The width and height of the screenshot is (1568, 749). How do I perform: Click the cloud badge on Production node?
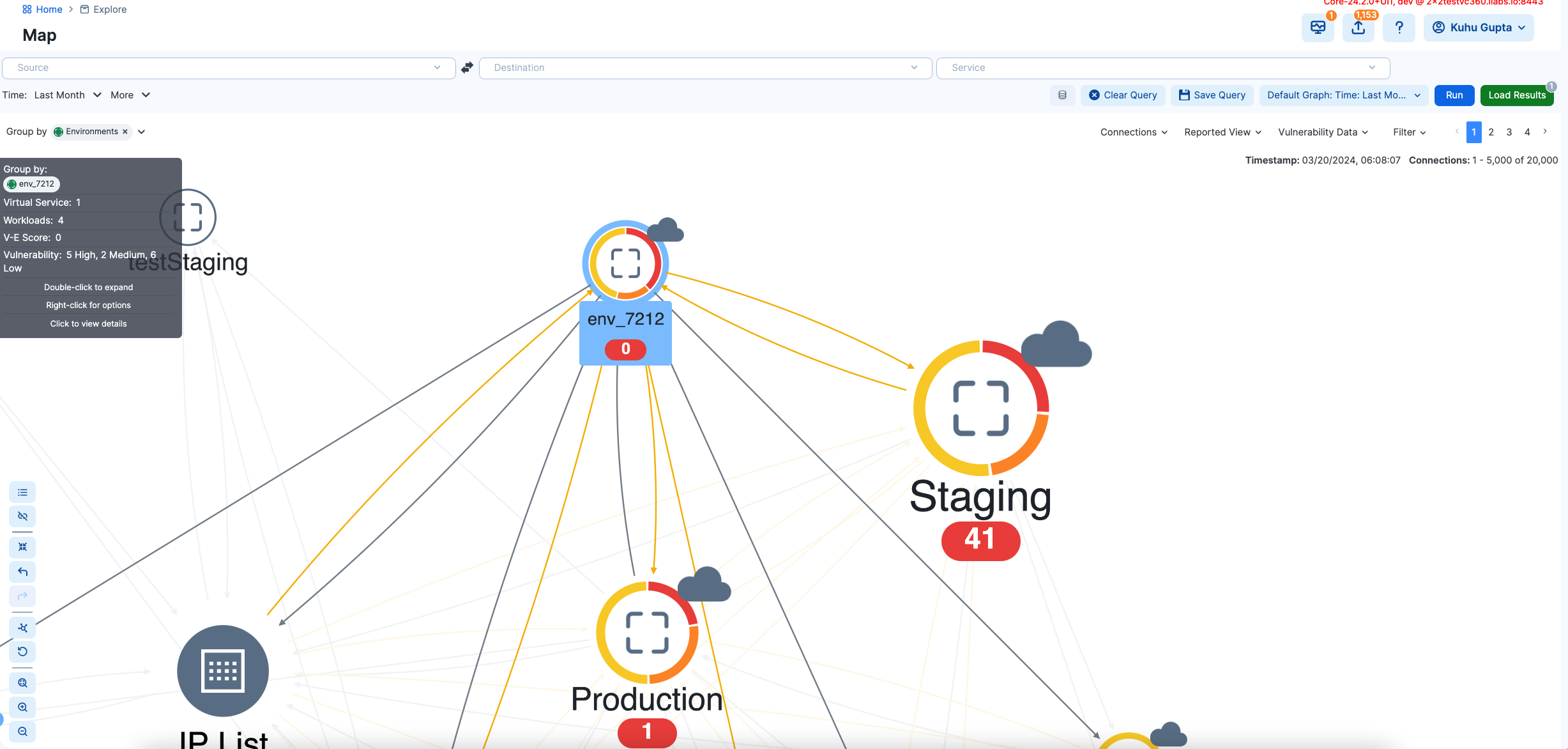pyautogui.click(x=704, y=584)
